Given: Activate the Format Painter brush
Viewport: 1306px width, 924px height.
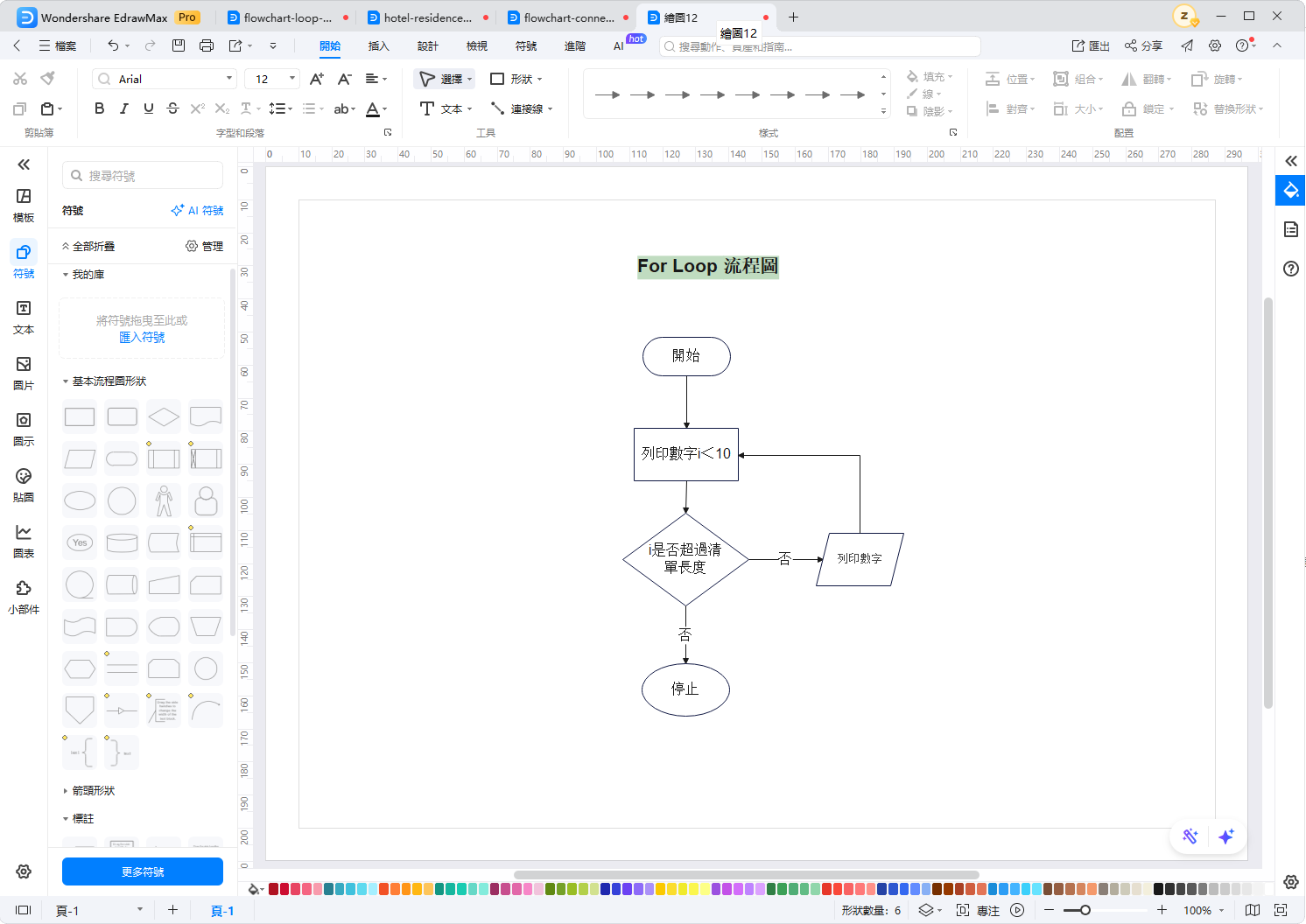Looking at the screenshot, I should 48,79.
